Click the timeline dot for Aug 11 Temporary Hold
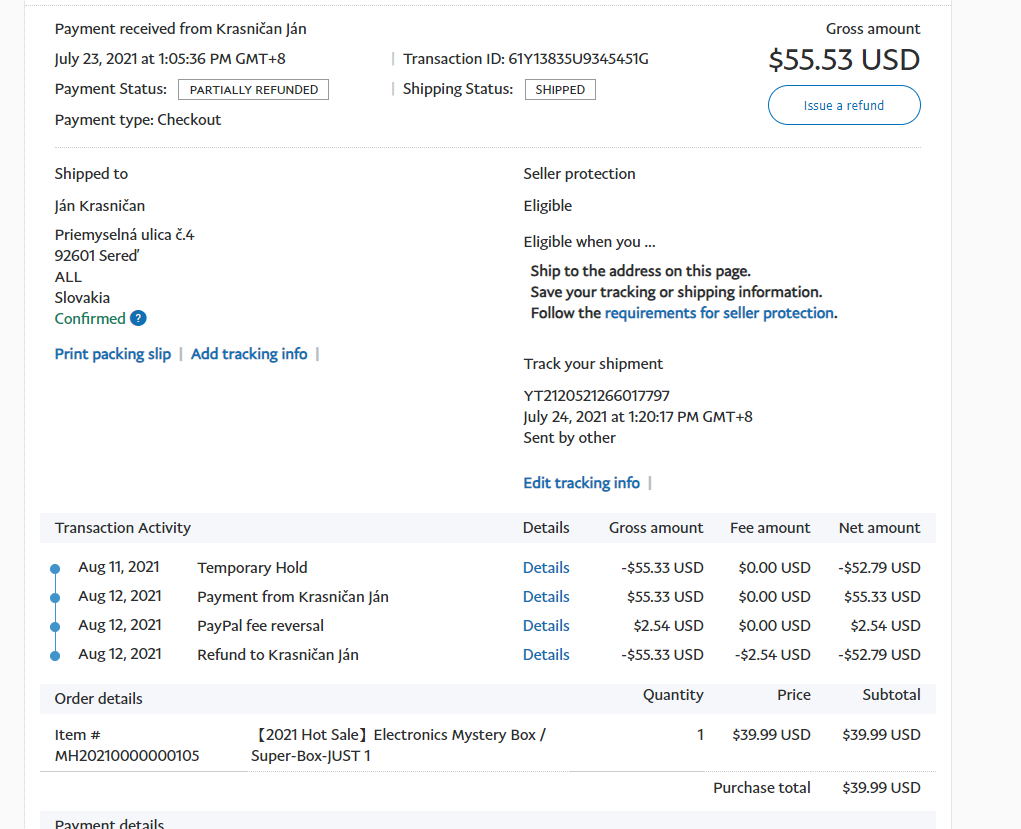Screen dimensions: 1021x829 click(x=55, y=569)
